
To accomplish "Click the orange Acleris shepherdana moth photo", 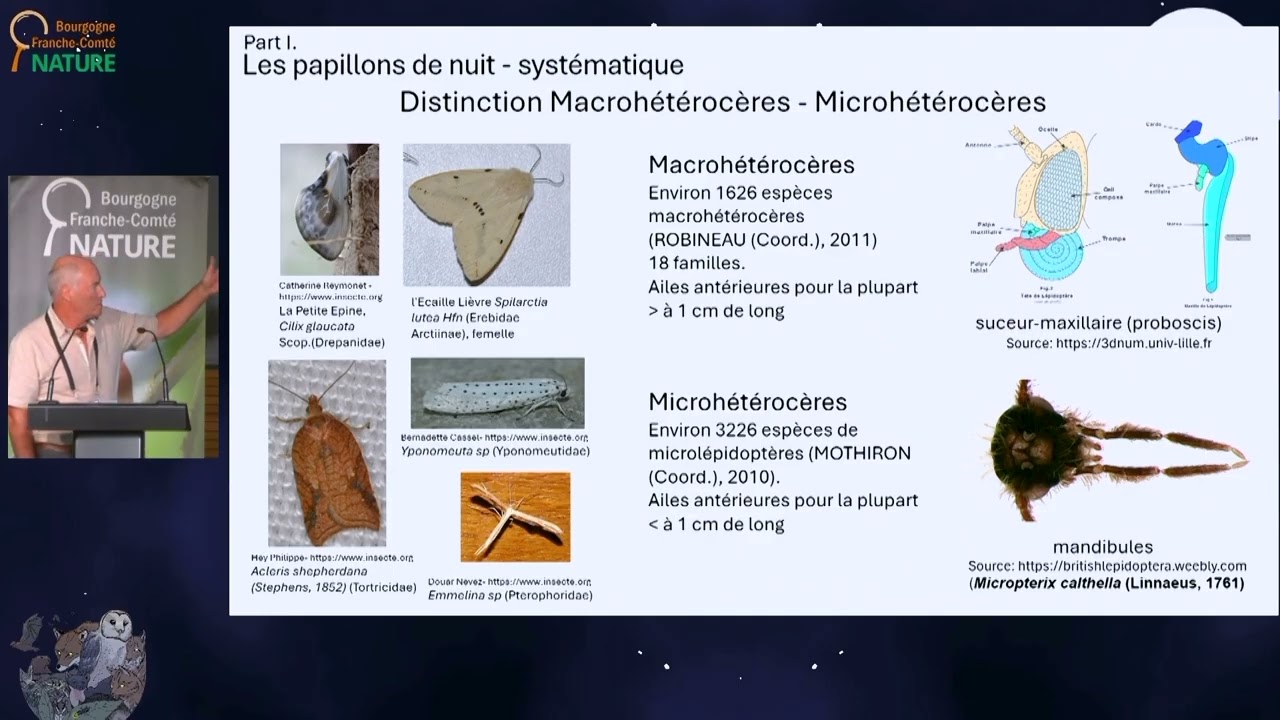I will pyautogui.click(x=327, y=453).
